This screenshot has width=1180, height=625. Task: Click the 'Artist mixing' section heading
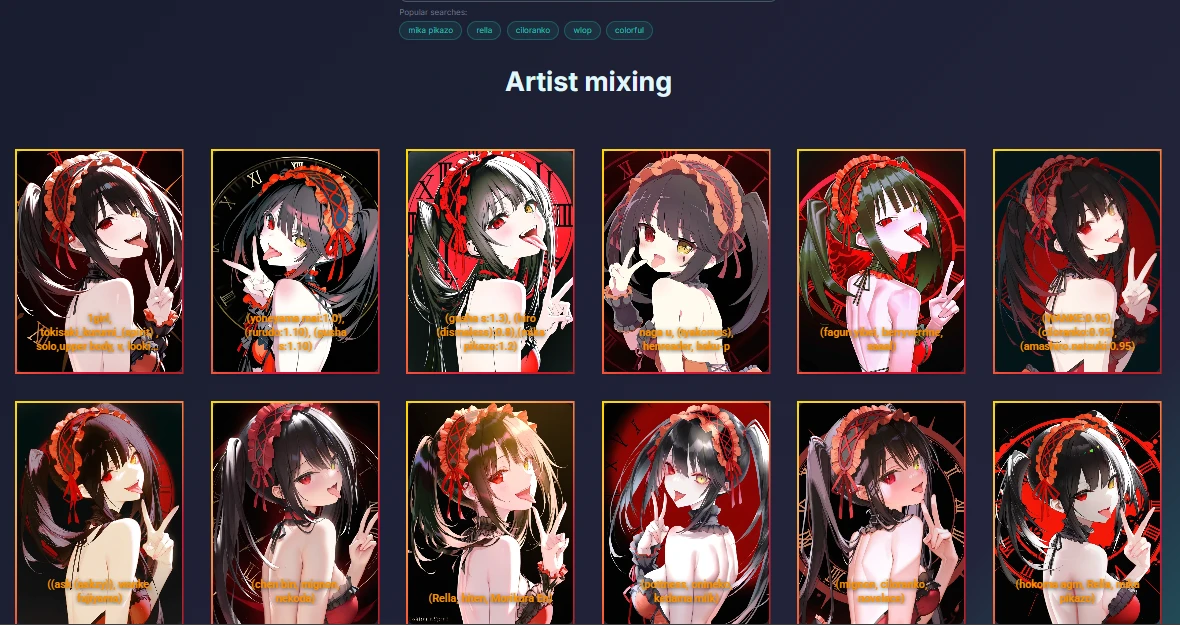pyautogui.click(x=588, y=81)
